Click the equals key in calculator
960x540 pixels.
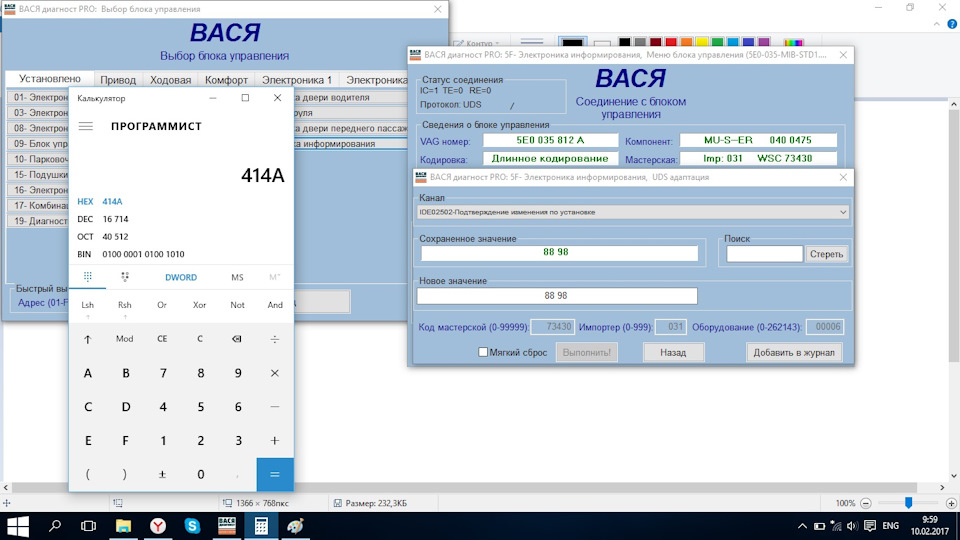click(275, 474)
